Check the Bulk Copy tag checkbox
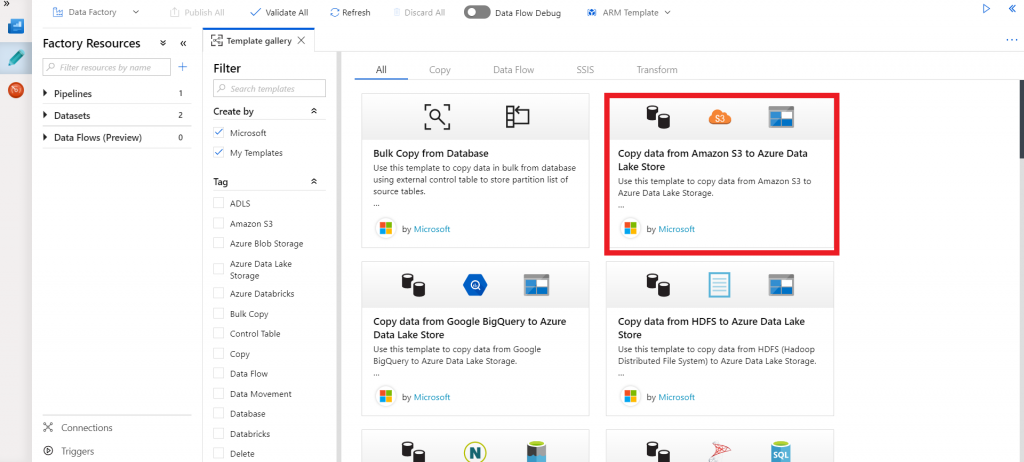The height and width of the screenshot is (462, 1024). [219, 314]
